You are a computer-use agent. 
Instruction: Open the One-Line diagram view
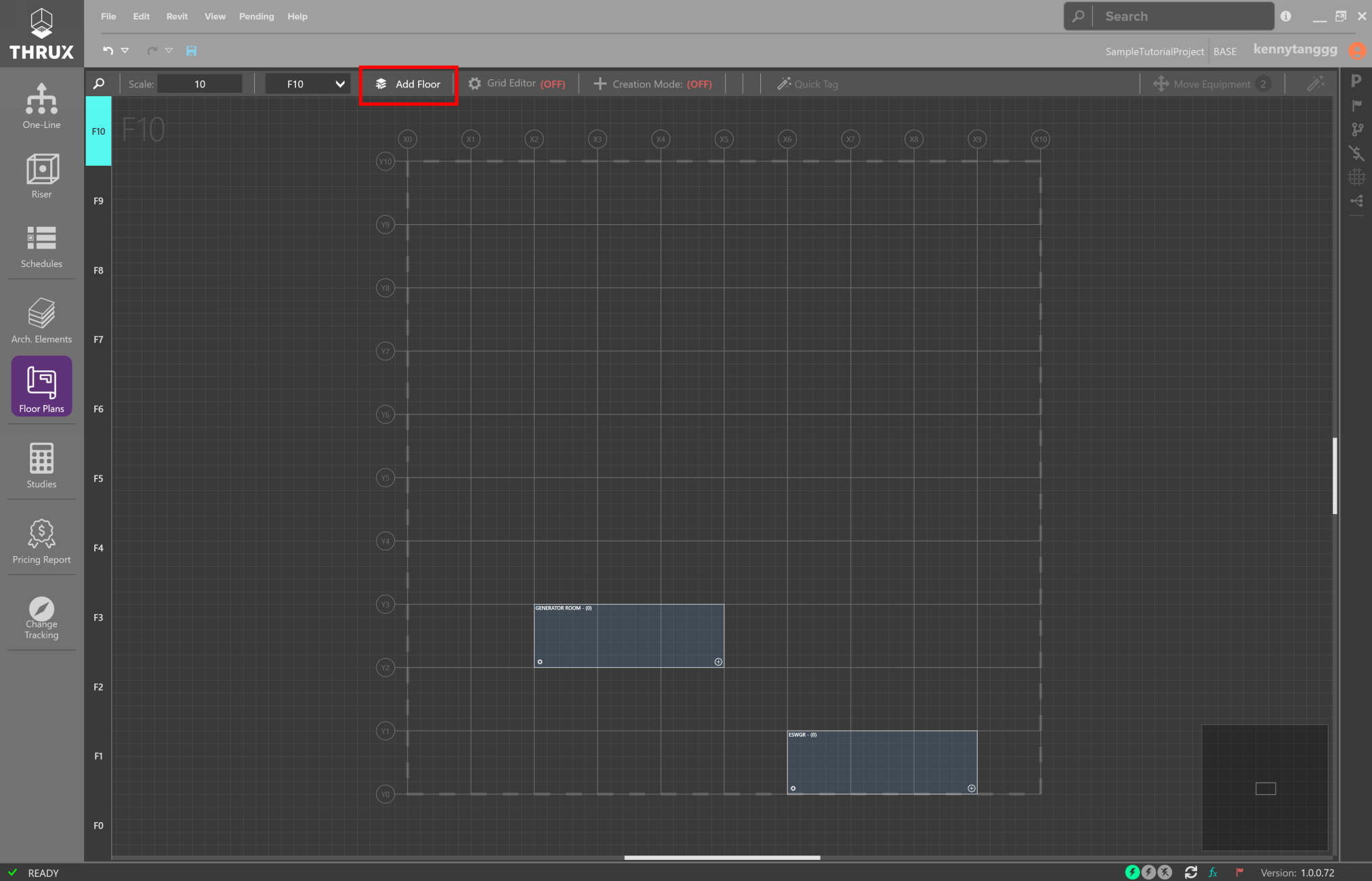[x=41, y=106]
